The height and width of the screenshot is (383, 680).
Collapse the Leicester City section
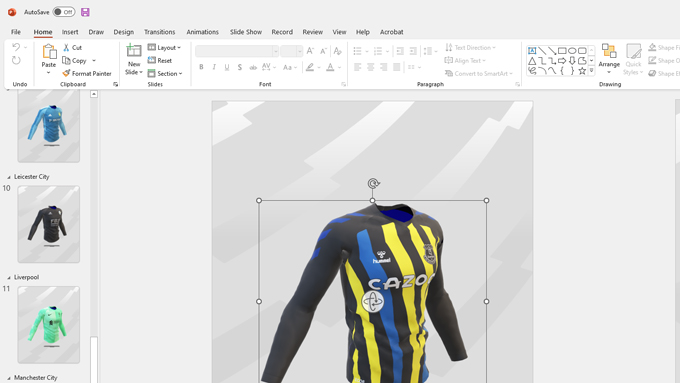coord(9,177)
